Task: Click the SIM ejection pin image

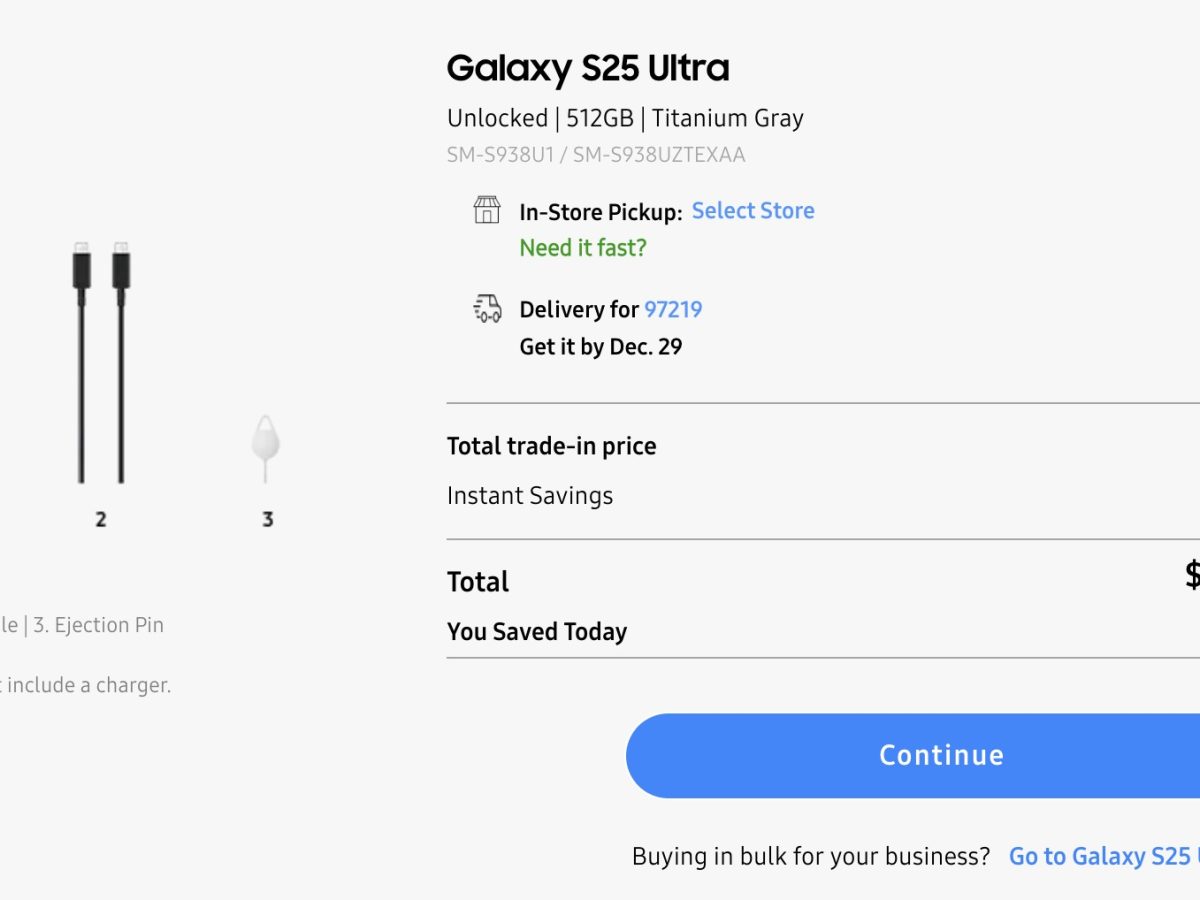Action: tap(267, 442)
